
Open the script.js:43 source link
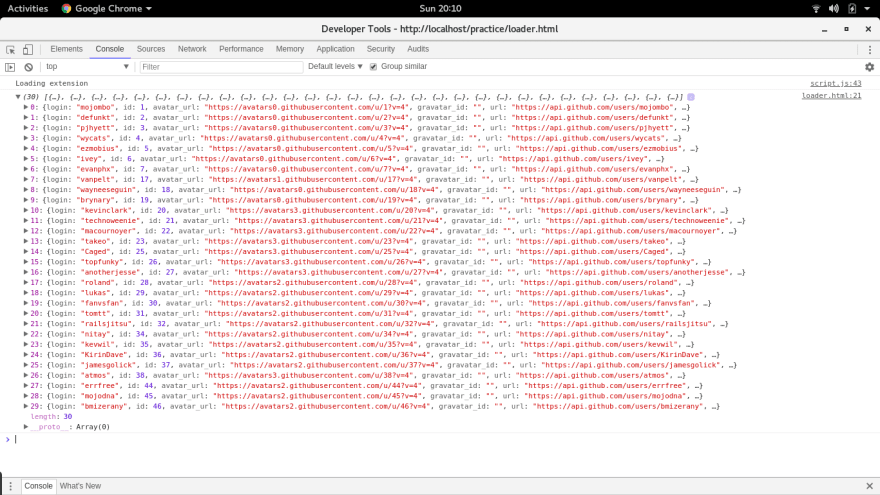click(x=835, y=83)
